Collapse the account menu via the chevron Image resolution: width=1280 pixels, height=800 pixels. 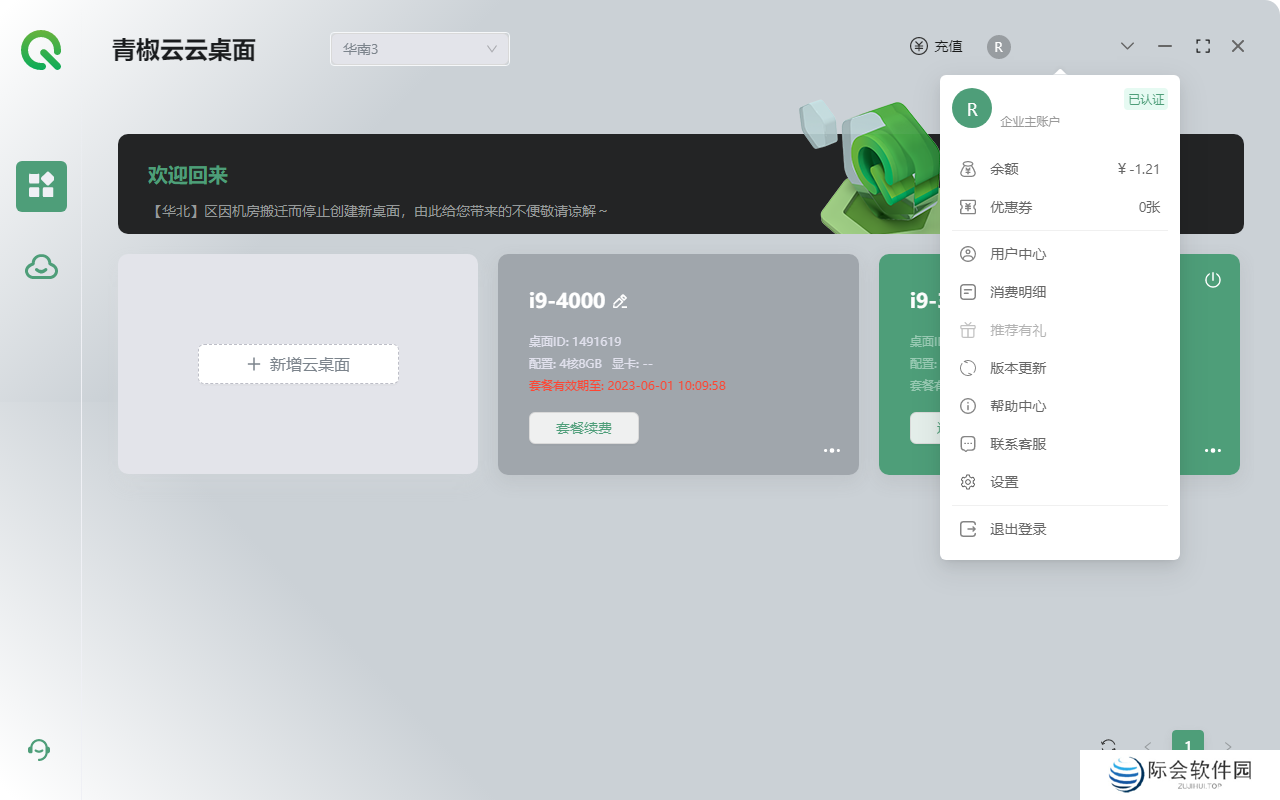pos(1127,46)
